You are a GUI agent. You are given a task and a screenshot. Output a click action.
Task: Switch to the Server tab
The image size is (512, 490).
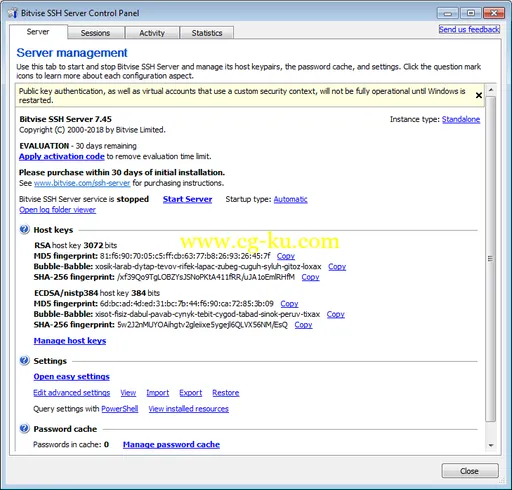(x=38, y=32)
